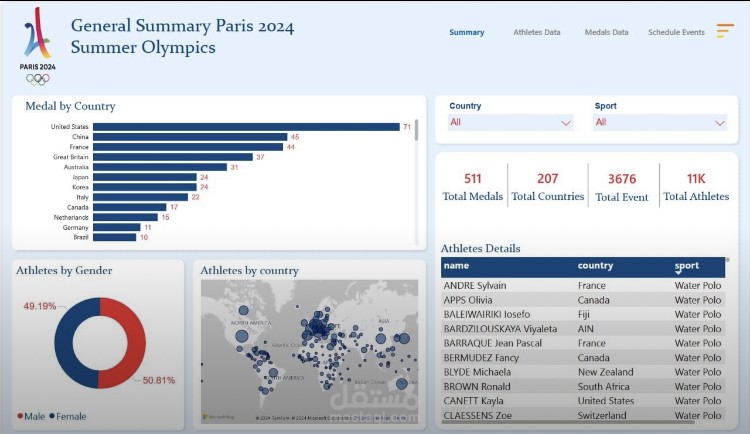Sort table by sport column header
This screenshot has height=434, width=750.
[x=687, y=266]
